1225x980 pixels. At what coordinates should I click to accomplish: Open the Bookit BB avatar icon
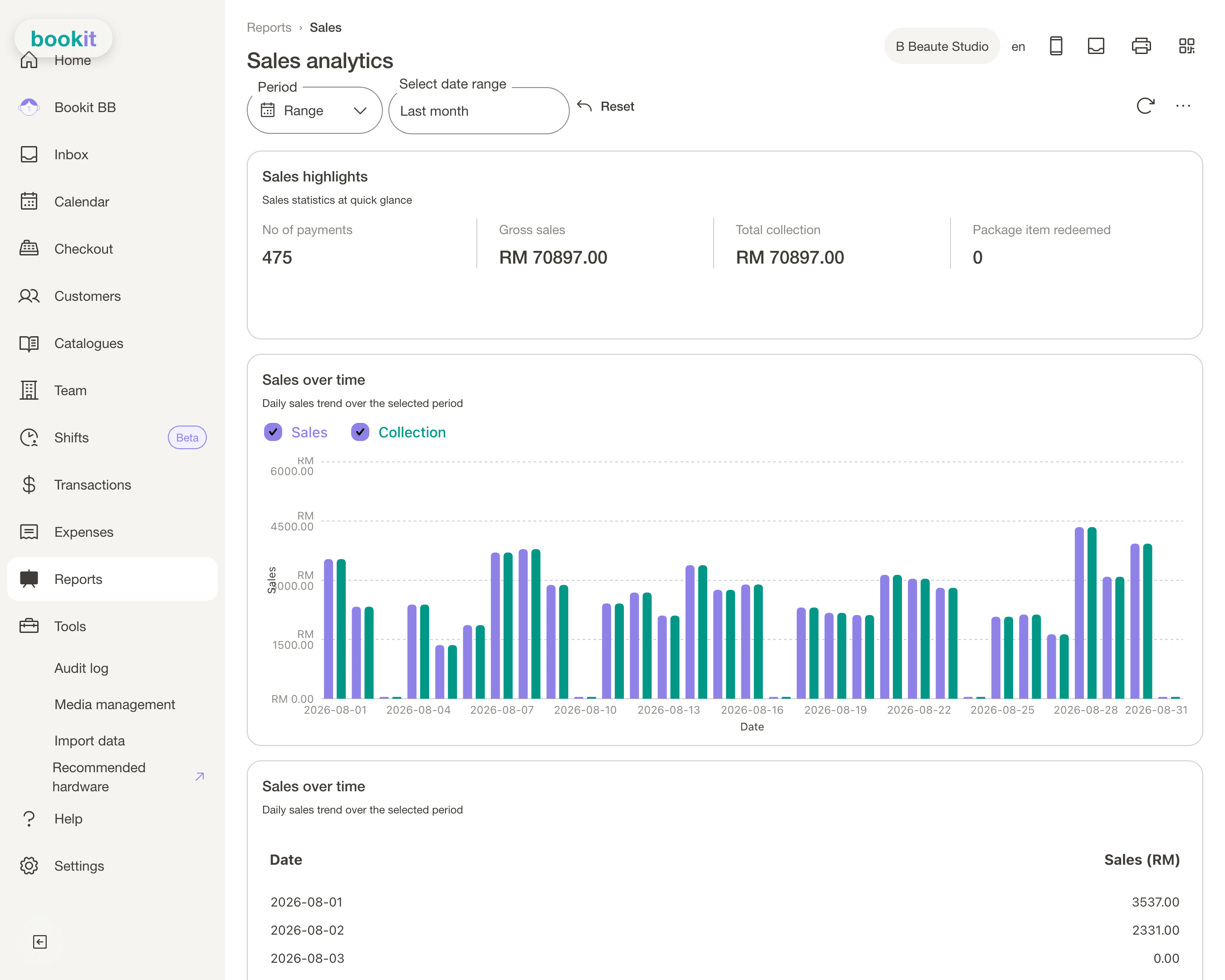pyautogui.click(x=29, y=107)
